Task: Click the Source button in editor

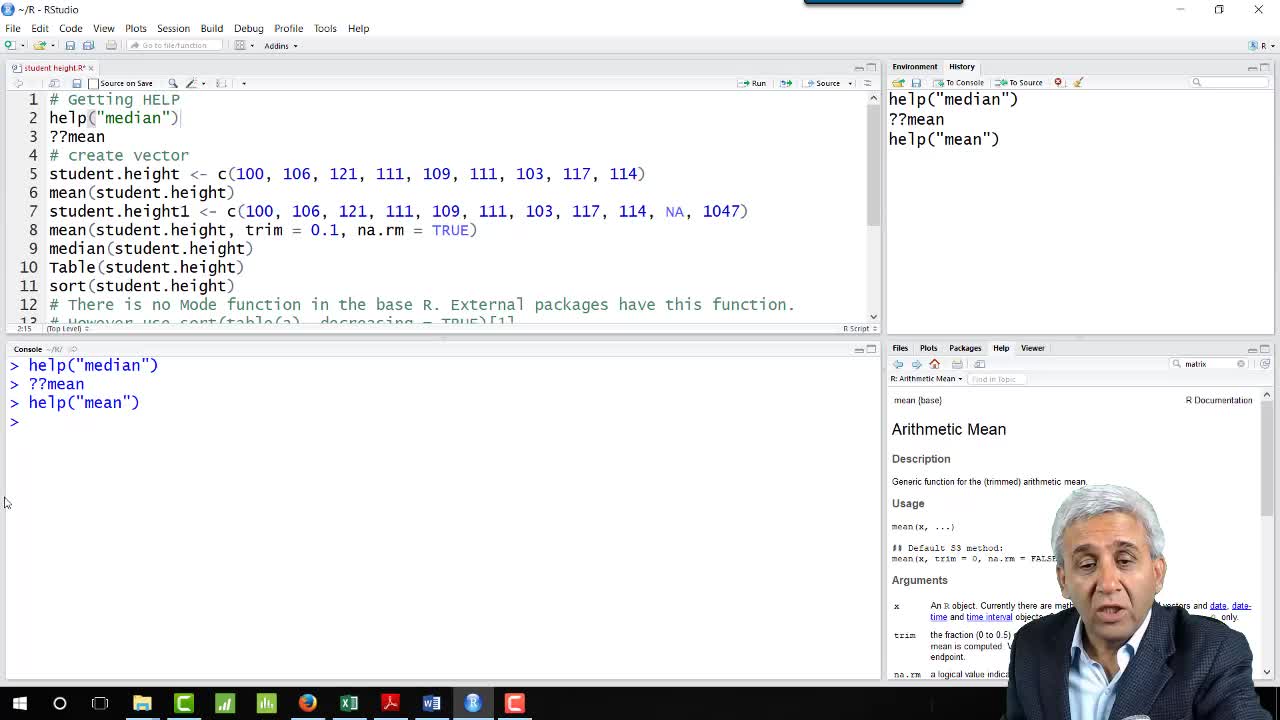Action: click(822, 83)
